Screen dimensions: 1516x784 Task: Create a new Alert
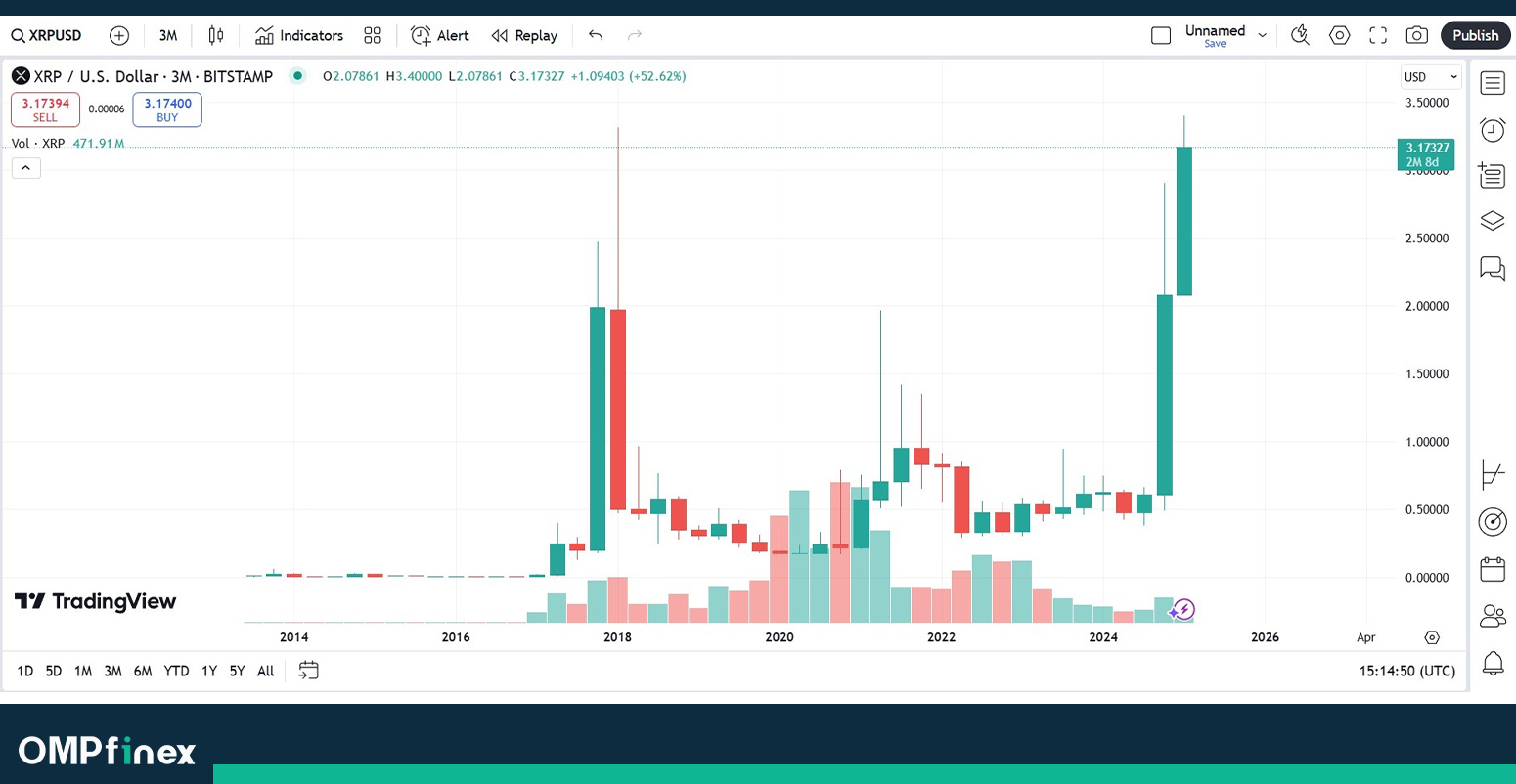[440, 36]
